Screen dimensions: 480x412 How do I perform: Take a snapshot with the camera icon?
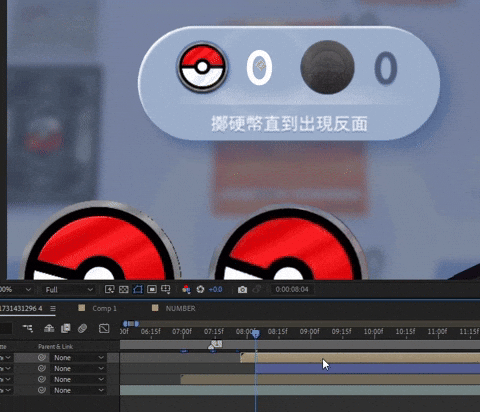point(242,290)
